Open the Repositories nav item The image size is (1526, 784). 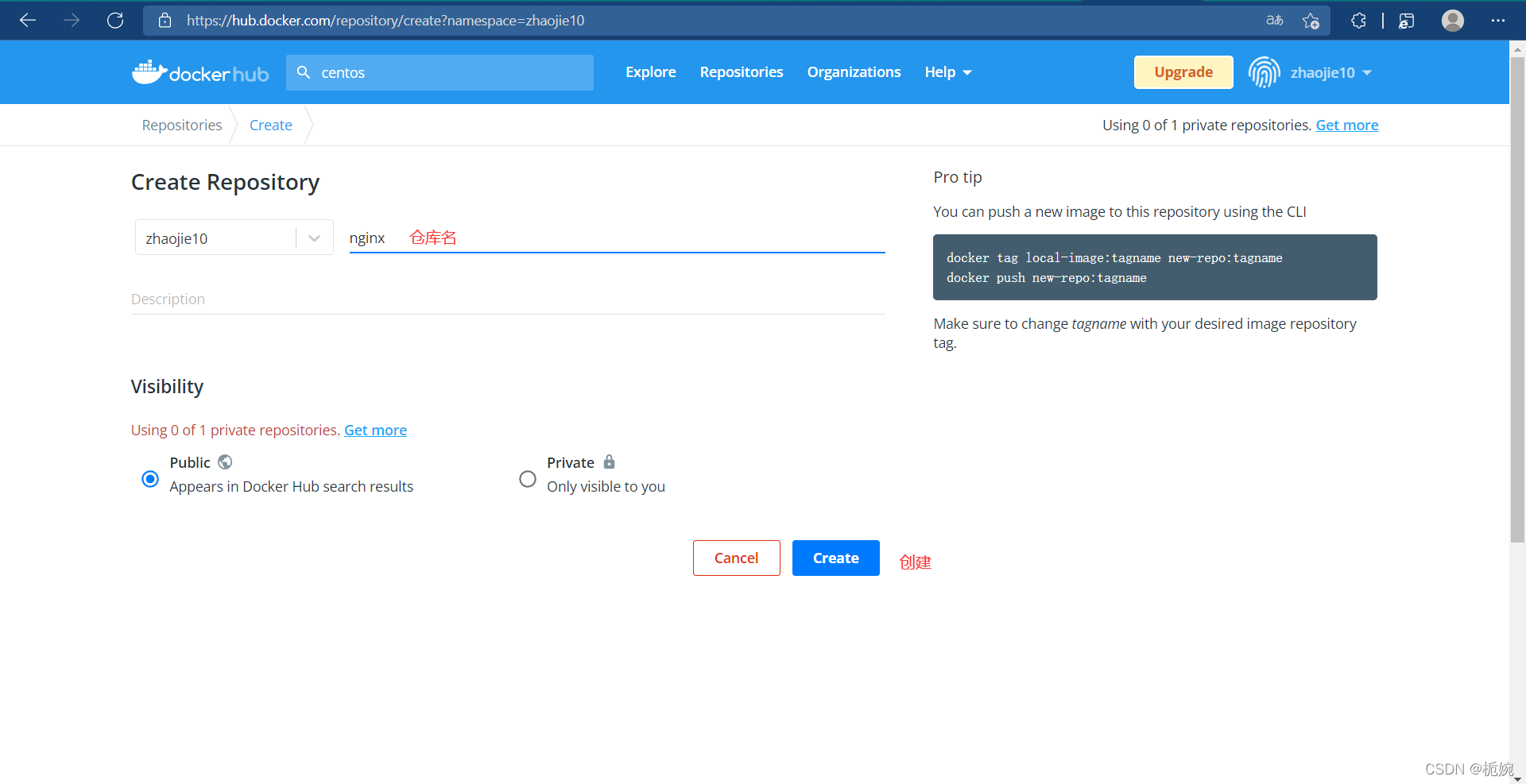(x=742, y=72)
